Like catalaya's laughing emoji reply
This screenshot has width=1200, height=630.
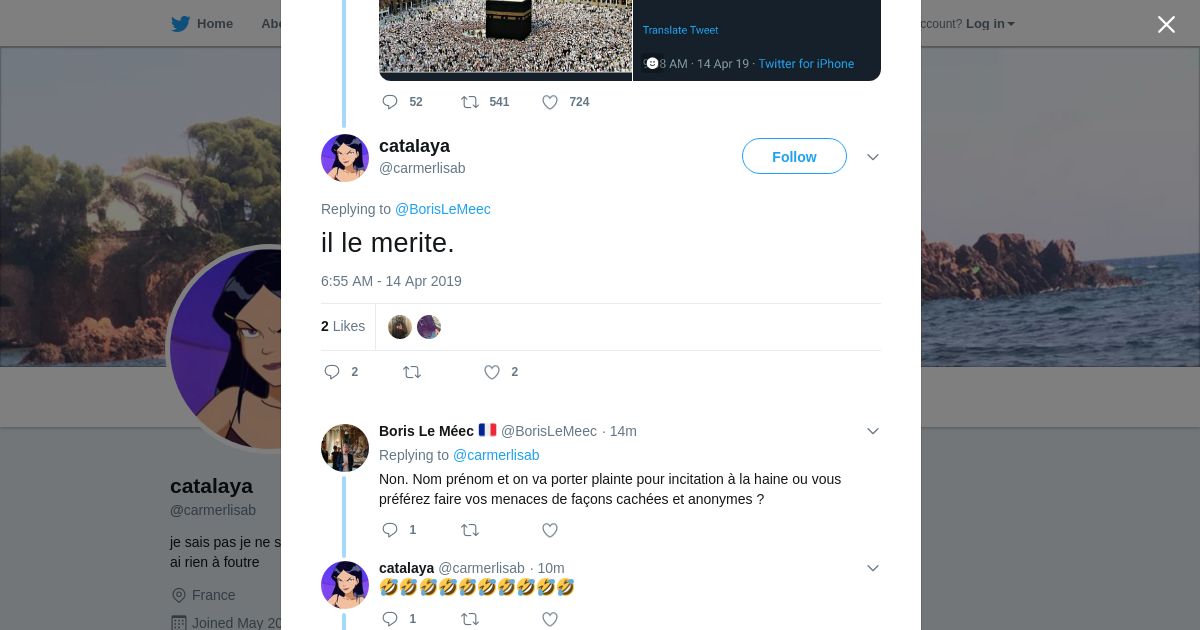[x=550, y=620]
